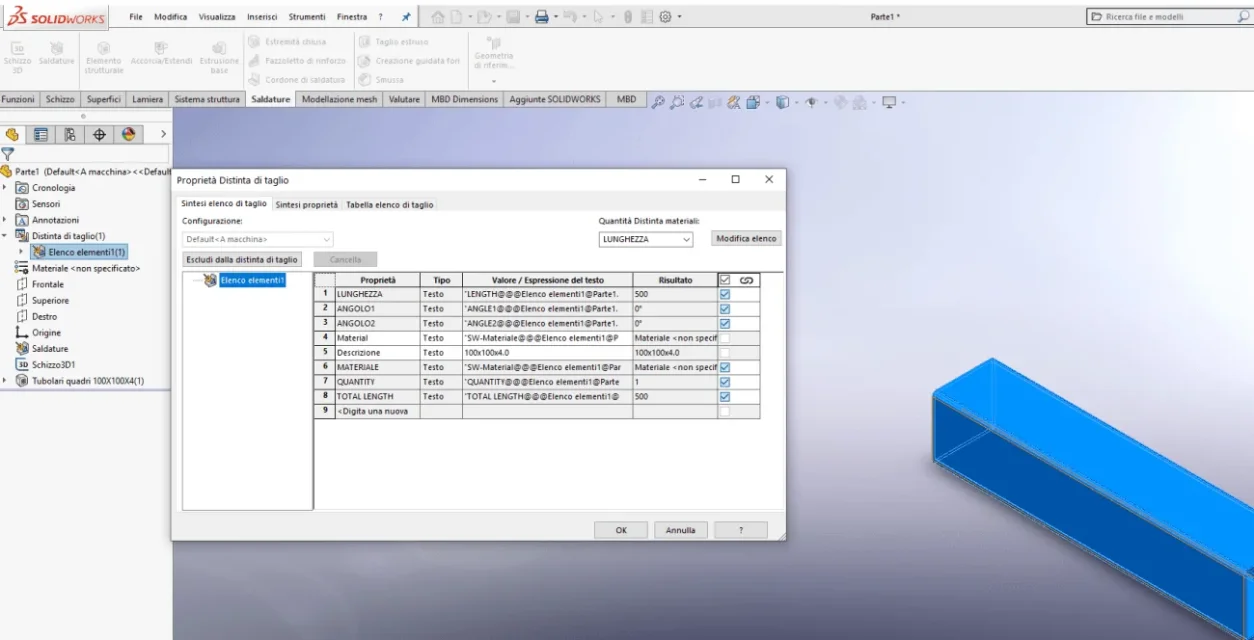Open the Strumenti menu
The height and width of the screenshot is (640, 1254).
point(307,17)
